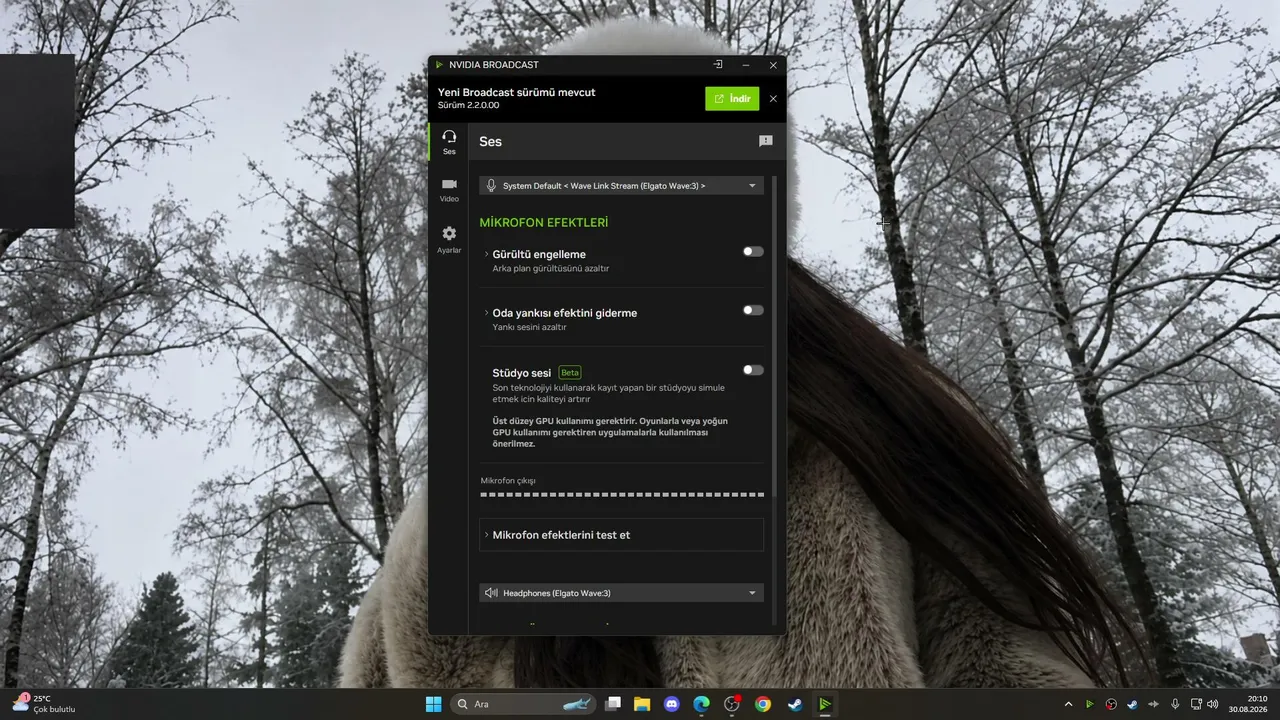Image resolution: width=1280 pixels, height=720 pixels.
Task: Switch to the Video tab
Action: pos(449,190)
